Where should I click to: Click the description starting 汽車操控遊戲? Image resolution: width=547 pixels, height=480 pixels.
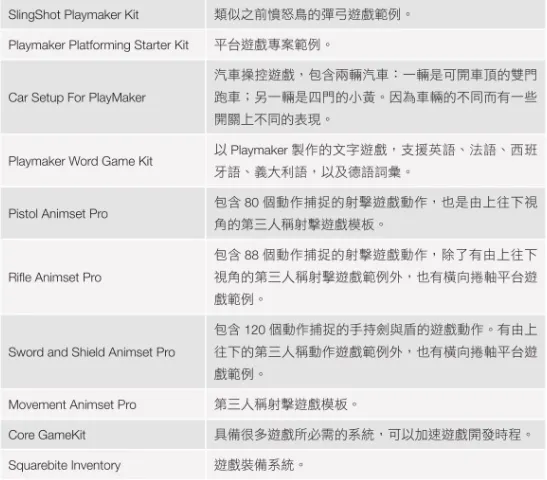click(375, 97)
